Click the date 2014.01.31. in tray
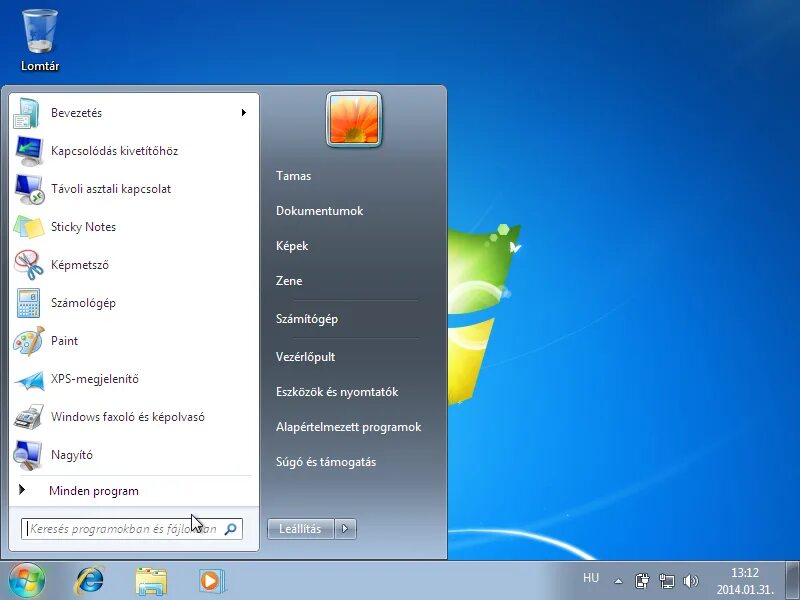The height and width of the screenshot is (600, 800). tap(745, 589)
